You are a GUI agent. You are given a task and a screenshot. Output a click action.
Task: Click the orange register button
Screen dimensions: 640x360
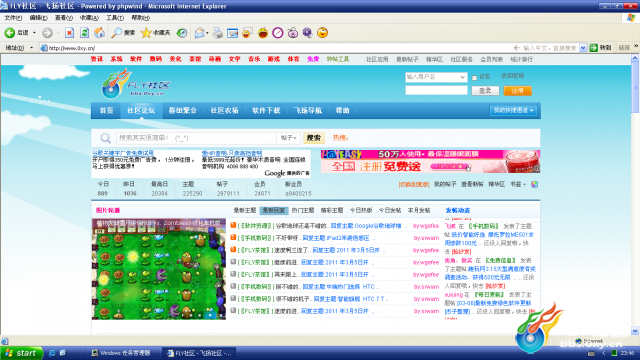point(518,91)
